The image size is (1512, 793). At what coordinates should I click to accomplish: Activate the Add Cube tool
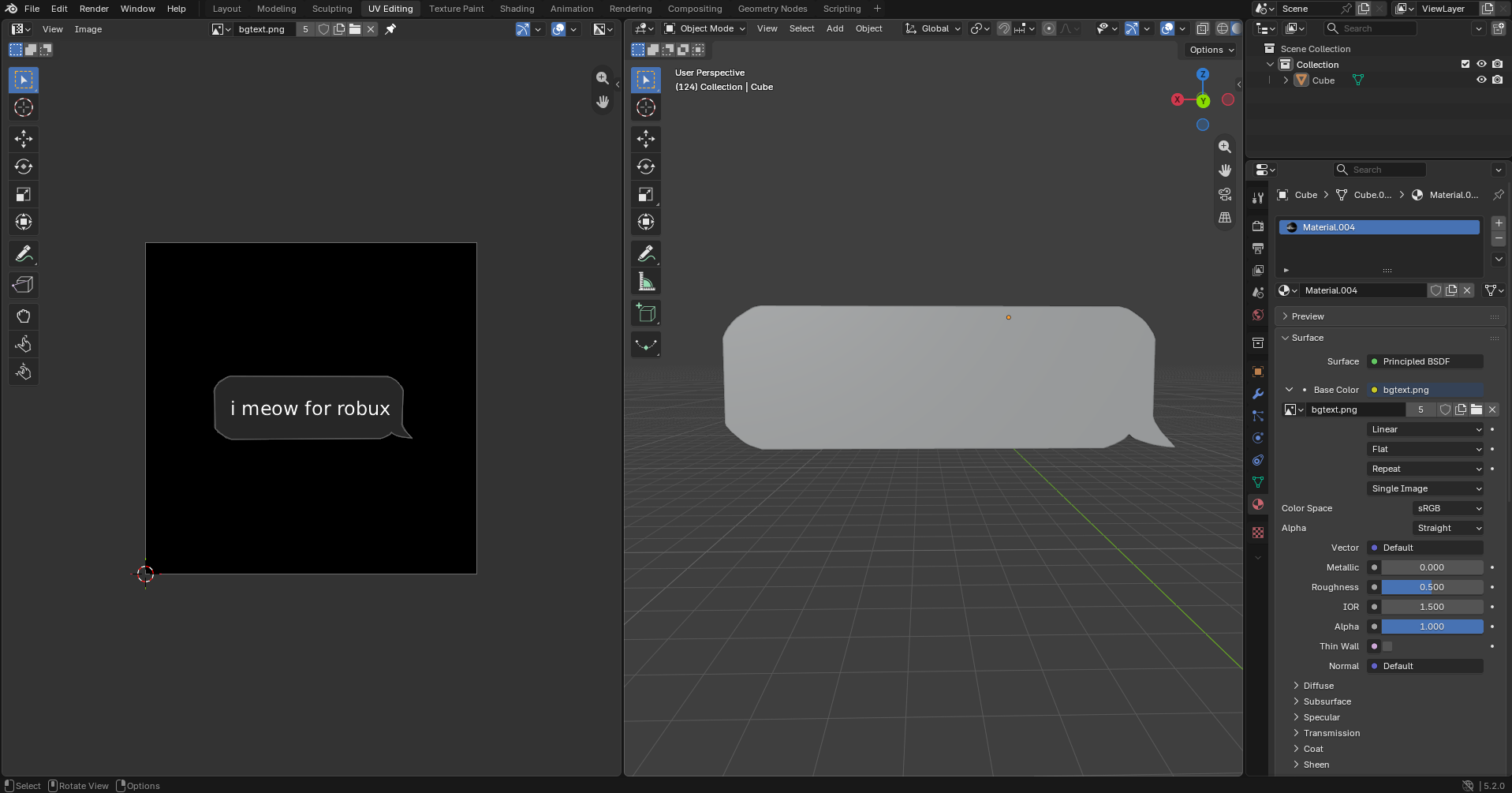tap(646, 313)
